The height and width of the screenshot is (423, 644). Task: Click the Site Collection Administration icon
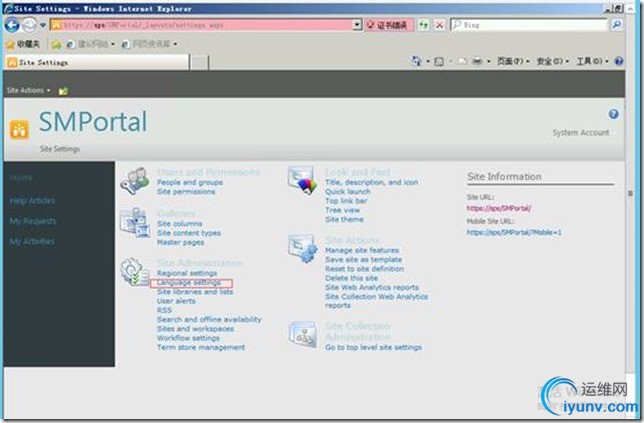[x=303, y=335]
